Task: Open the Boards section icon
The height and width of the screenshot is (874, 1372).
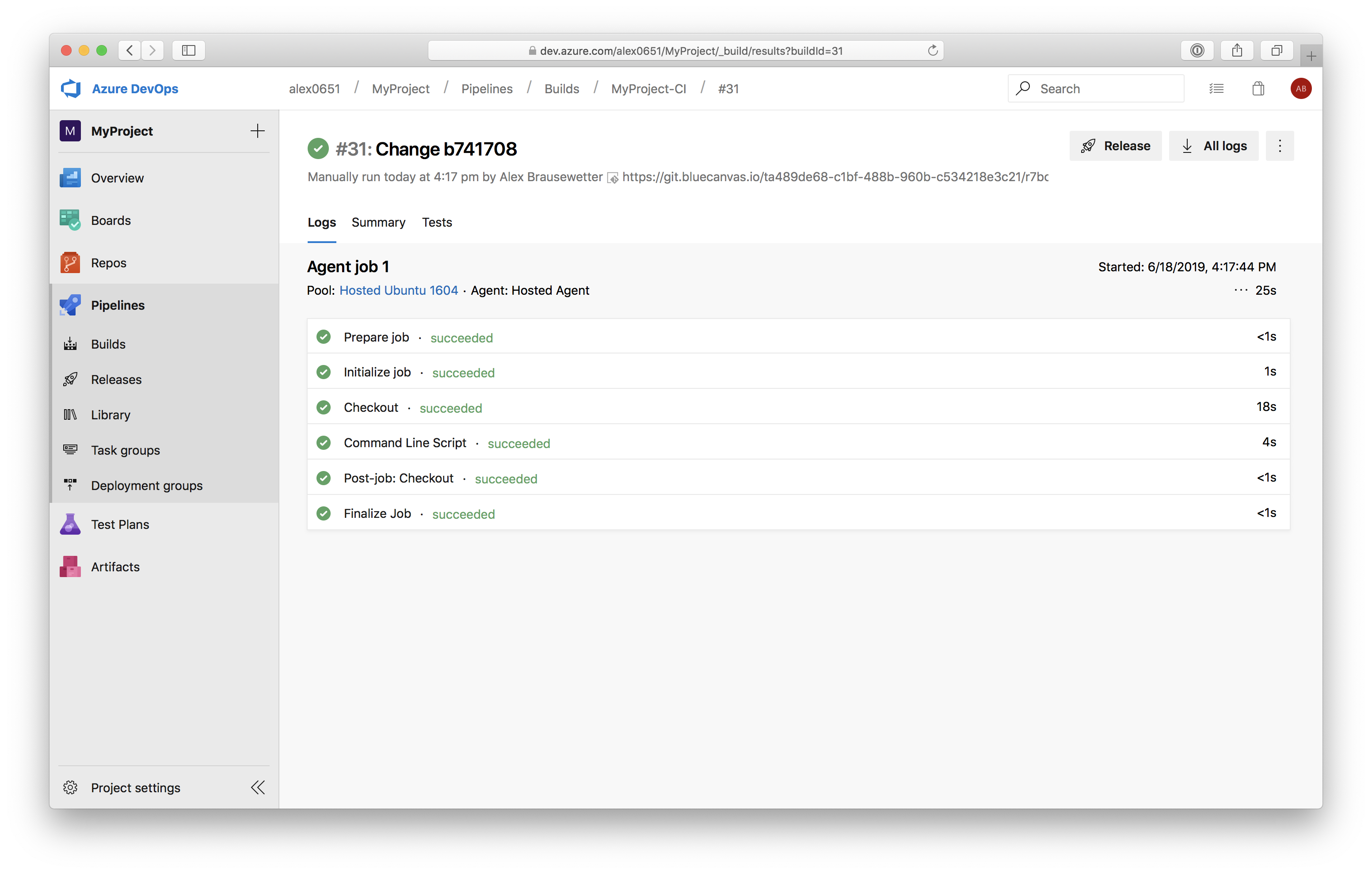Action: click(70, 220)
